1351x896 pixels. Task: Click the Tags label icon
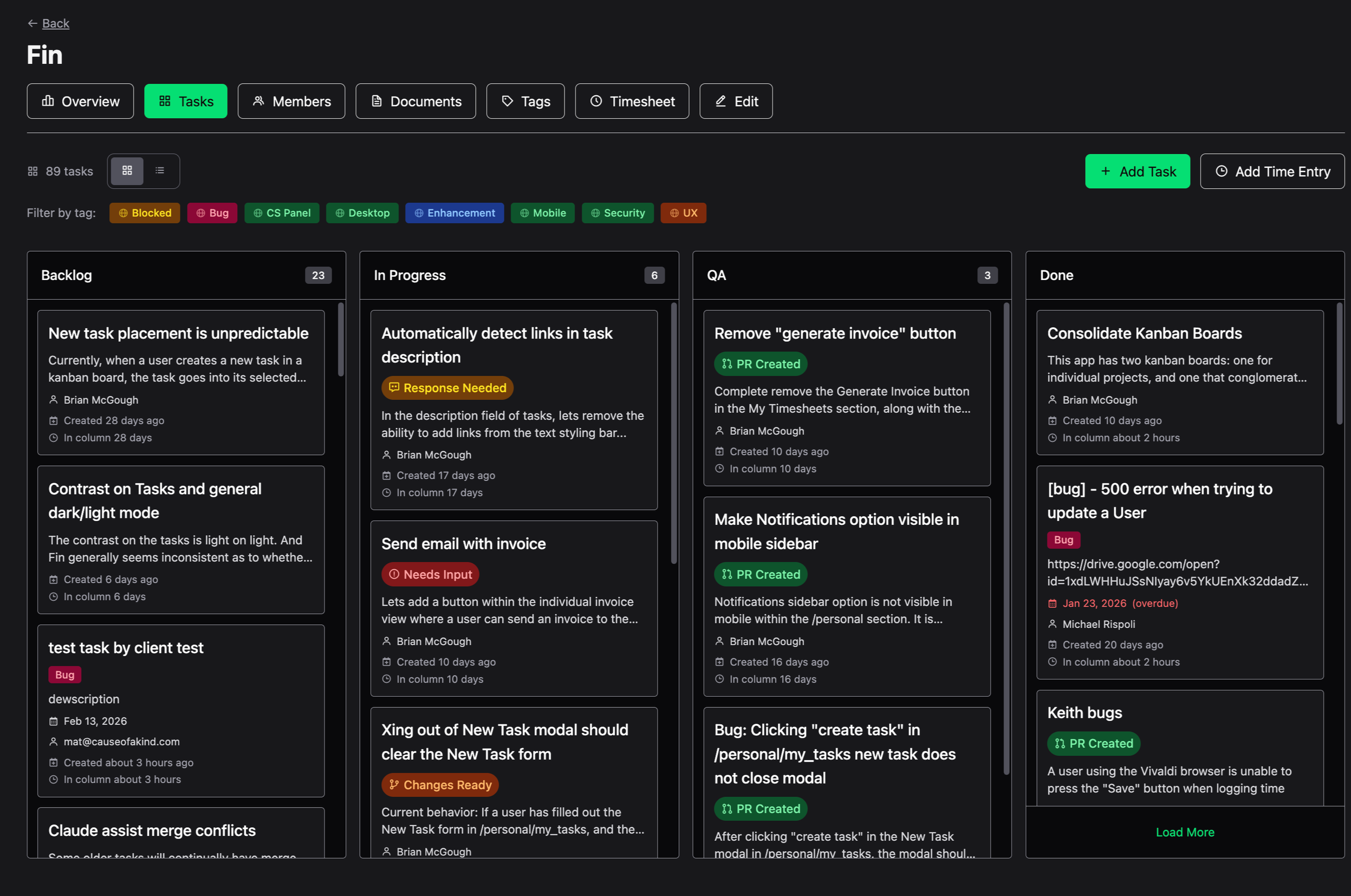[x=507, y=101]
